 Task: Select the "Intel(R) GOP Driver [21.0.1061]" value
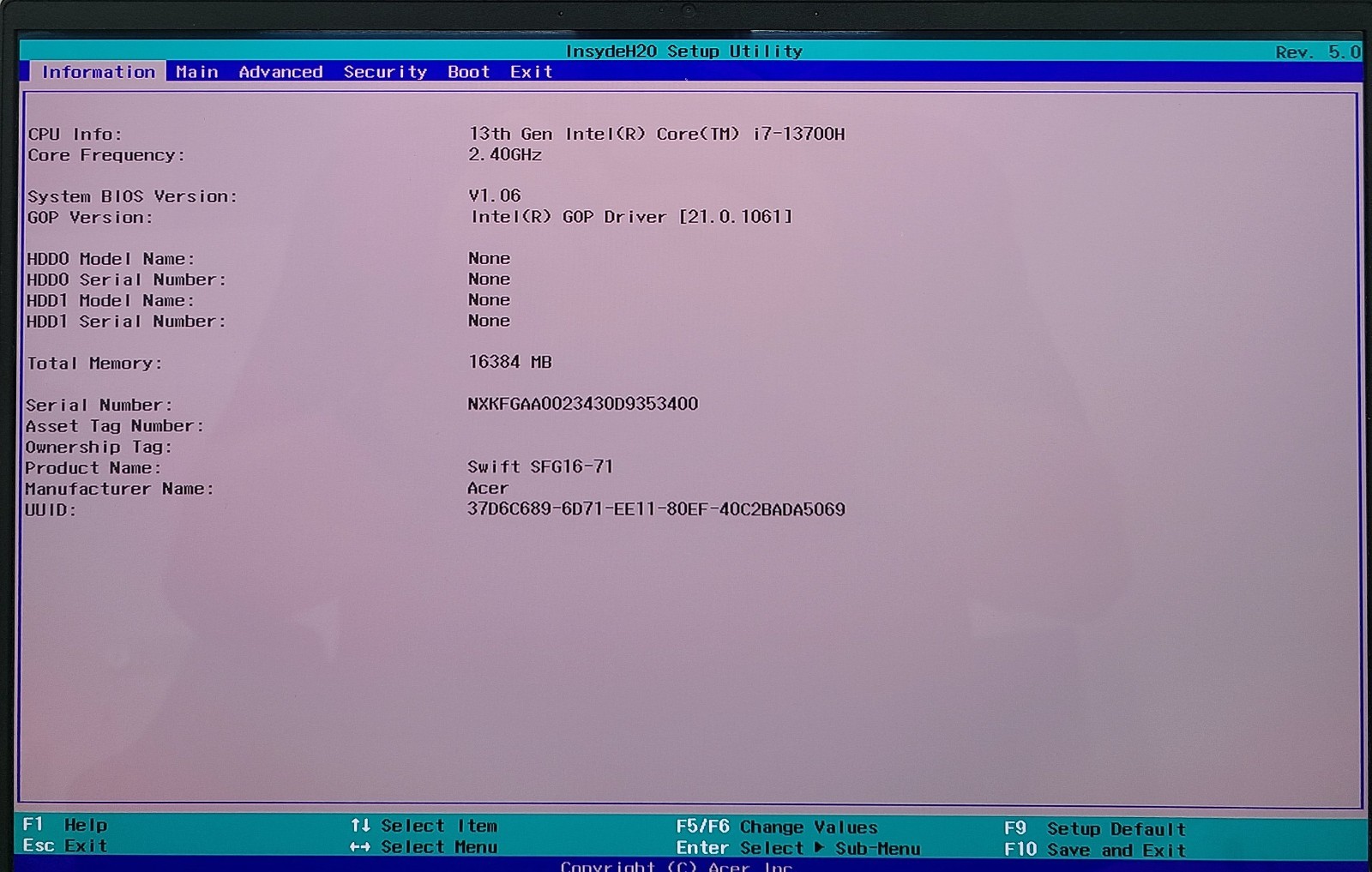pos(631,217)
